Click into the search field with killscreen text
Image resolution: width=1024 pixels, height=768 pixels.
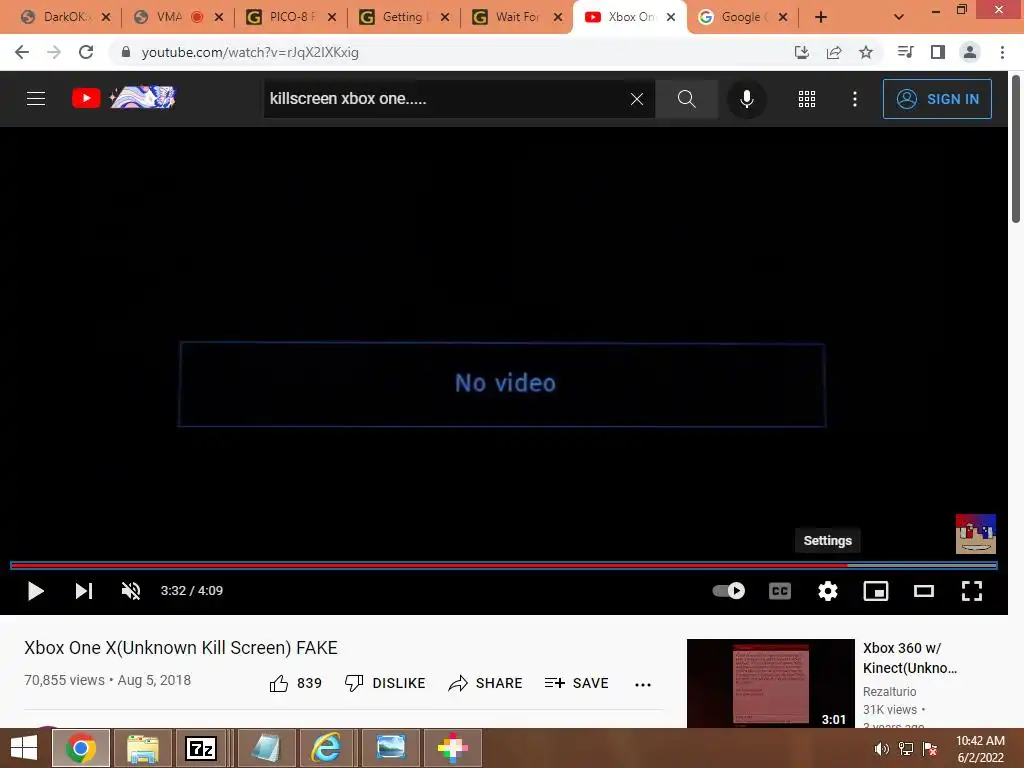click(444, 99)
